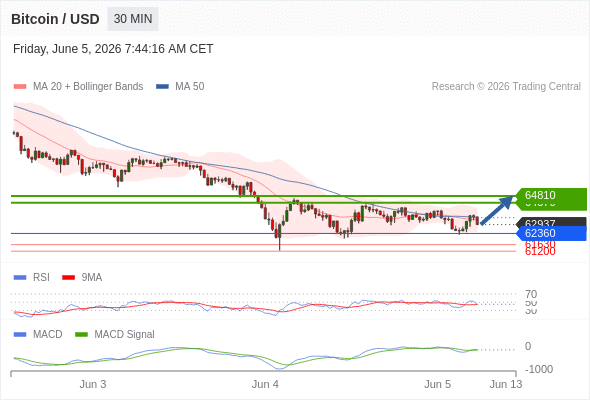Click the black 62937 current price tag
590x400 pixels.
pyautogui.click(x=551, y=222)
